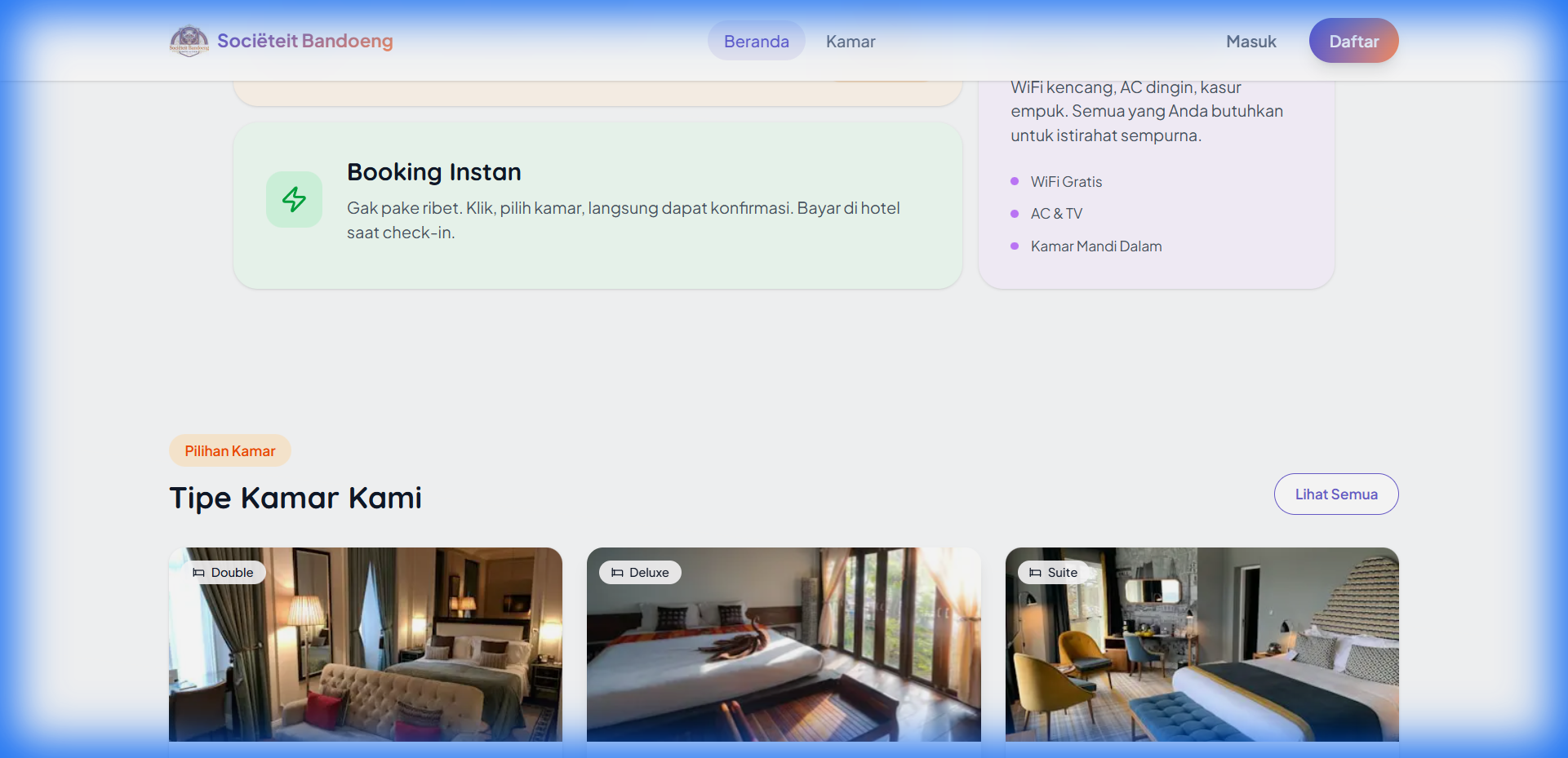Click the Sociëteit Bandoeng logo emblem
This screenshot has height=758, width=1568.
click(189, 41)
